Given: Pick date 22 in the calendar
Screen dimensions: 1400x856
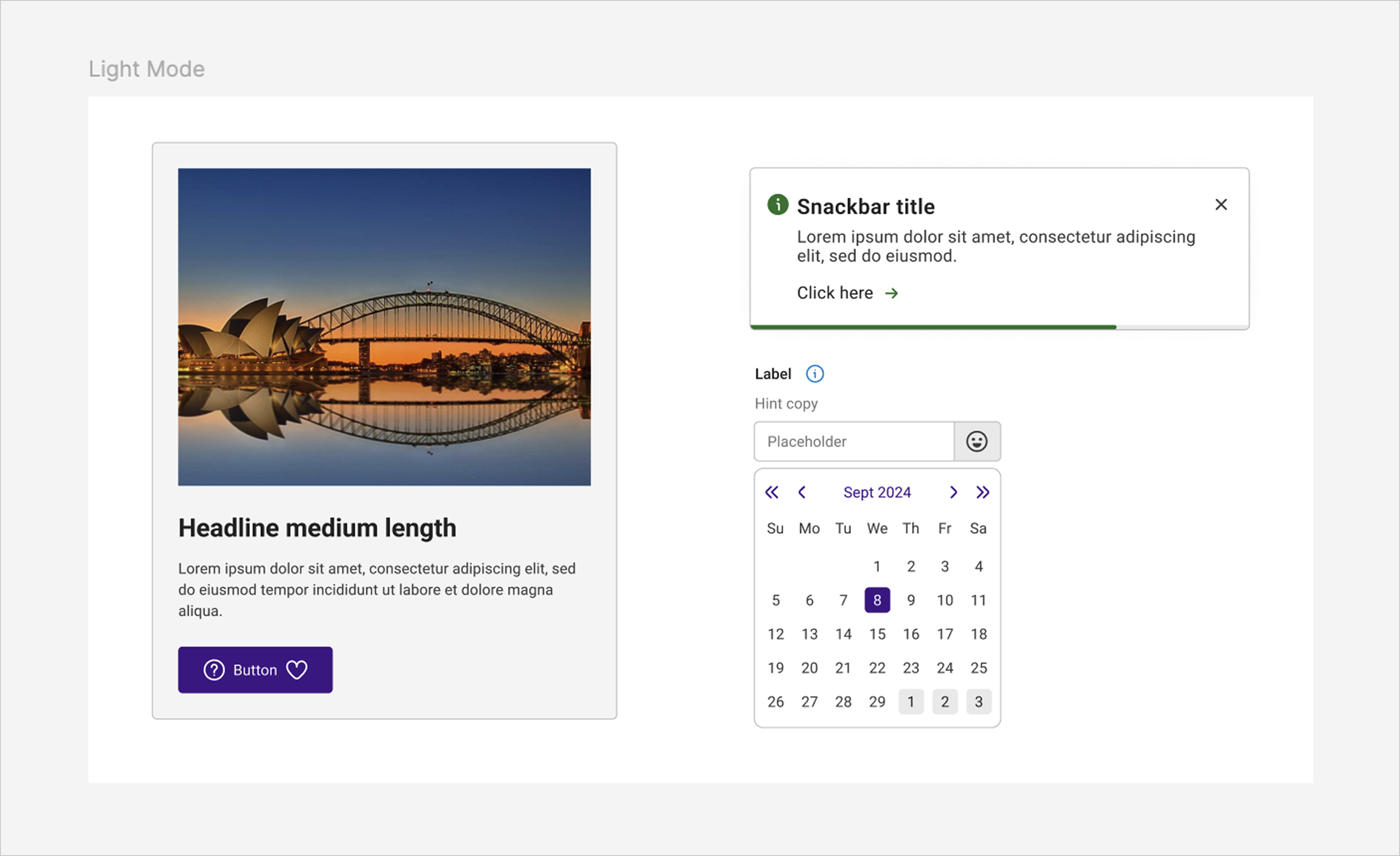Looking at the screenshot, I should 877,668.
